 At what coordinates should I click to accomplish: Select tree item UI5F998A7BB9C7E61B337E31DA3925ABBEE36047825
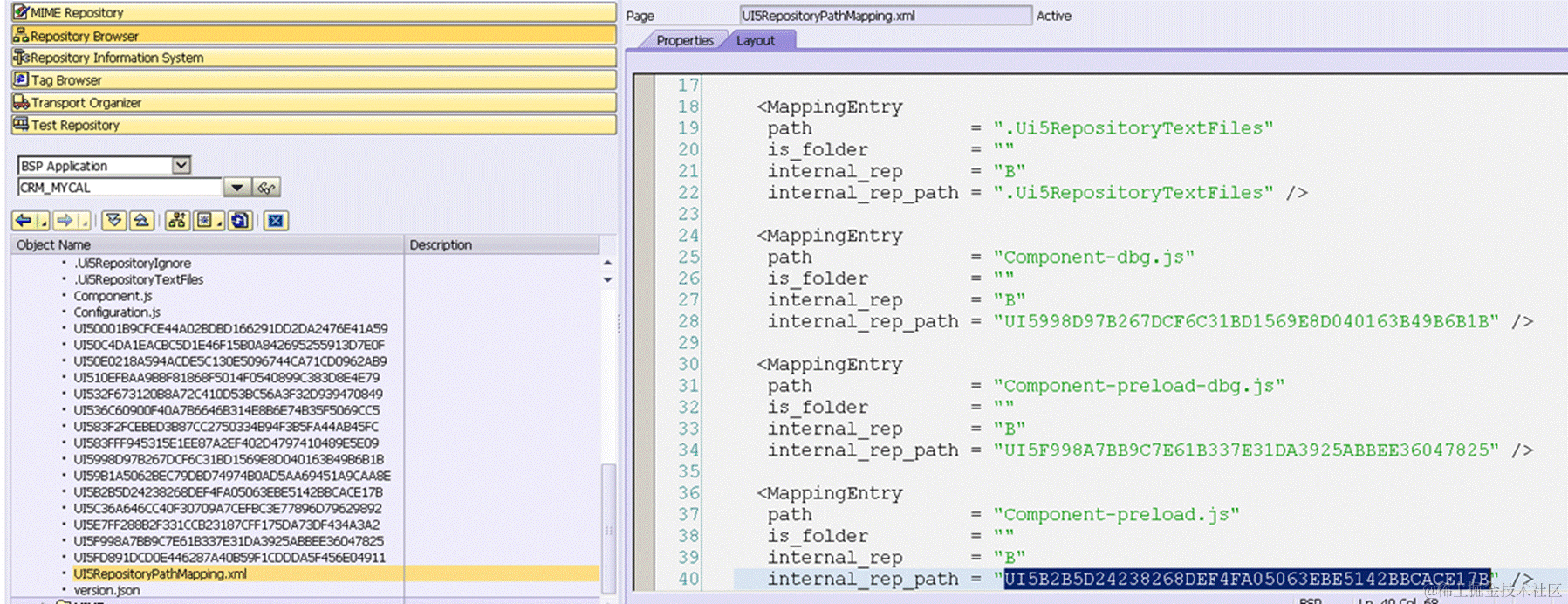click(x=229, y=541)
